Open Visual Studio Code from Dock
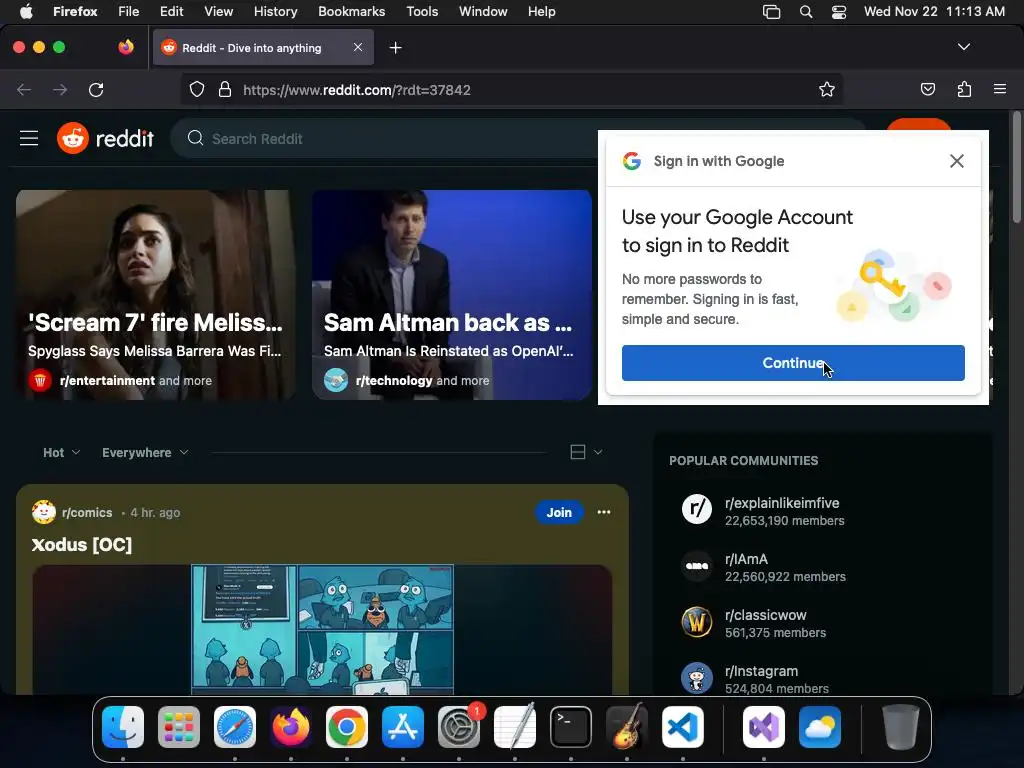 click(x=682, y=726)
